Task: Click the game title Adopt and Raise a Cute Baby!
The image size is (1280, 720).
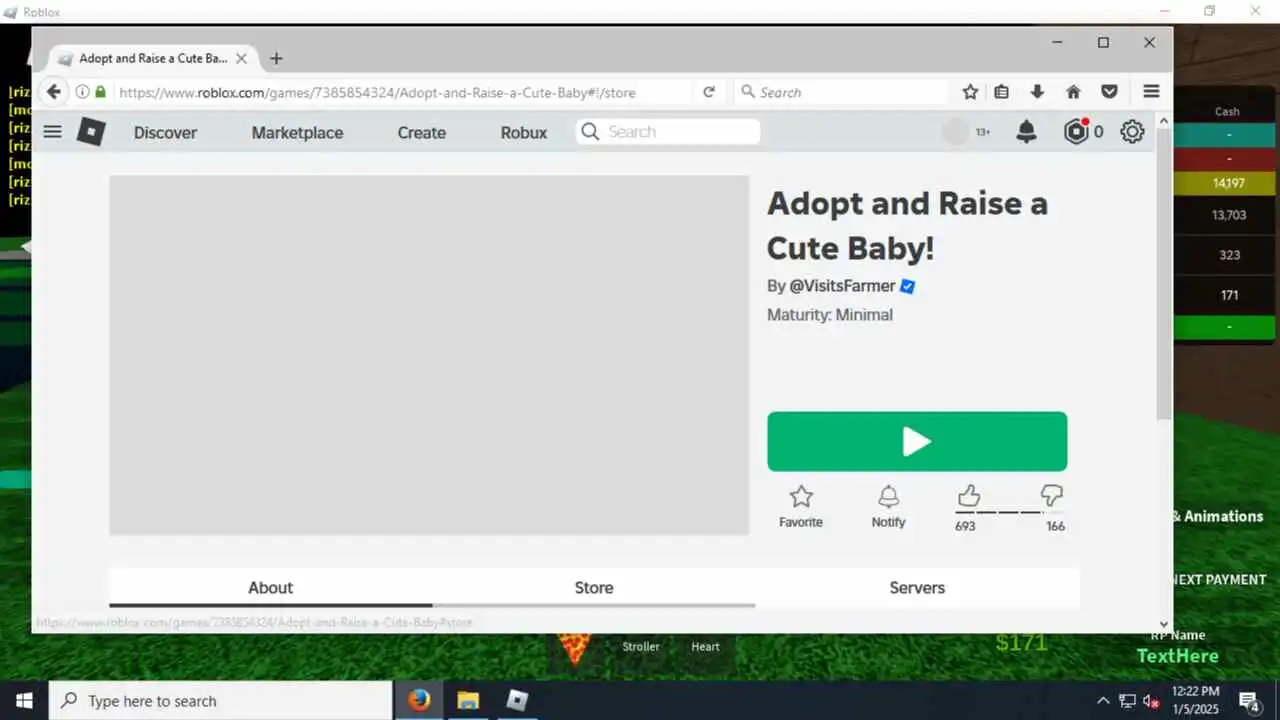Action: point(907,225)
